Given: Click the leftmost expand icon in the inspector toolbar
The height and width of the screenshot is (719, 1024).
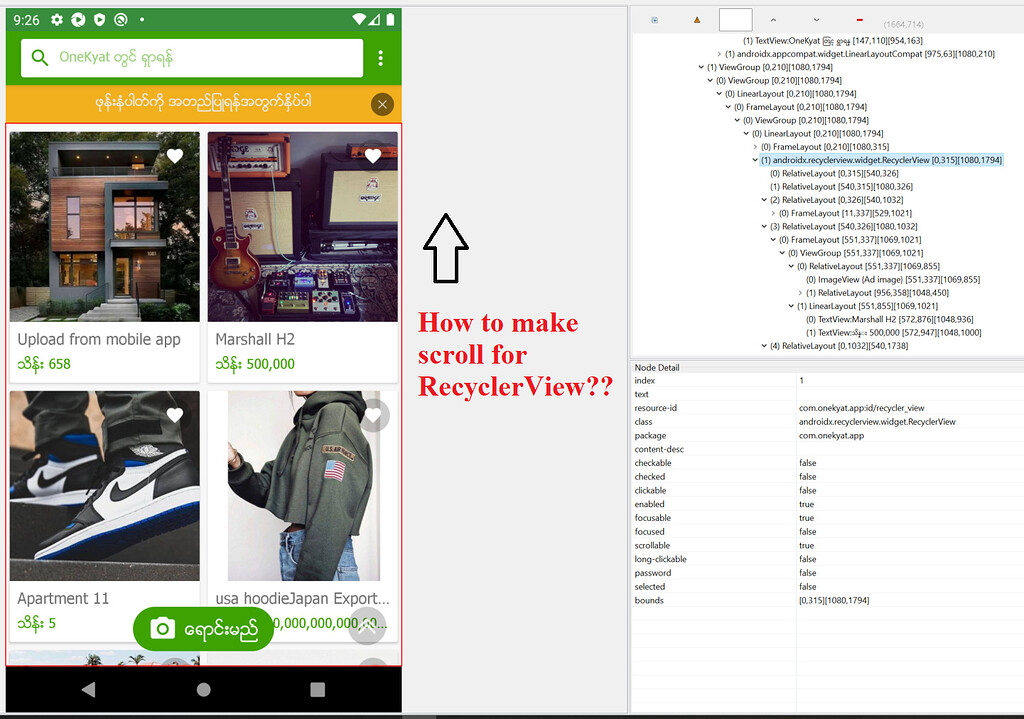Looking at the screenshot, I should pos(654,18).
